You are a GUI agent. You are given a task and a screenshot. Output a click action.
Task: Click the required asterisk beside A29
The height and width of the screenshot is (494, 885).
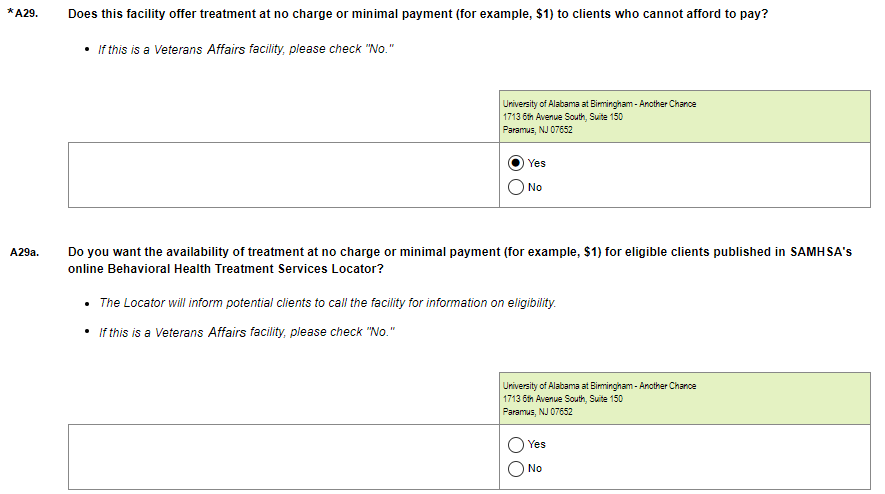[9, 15]
